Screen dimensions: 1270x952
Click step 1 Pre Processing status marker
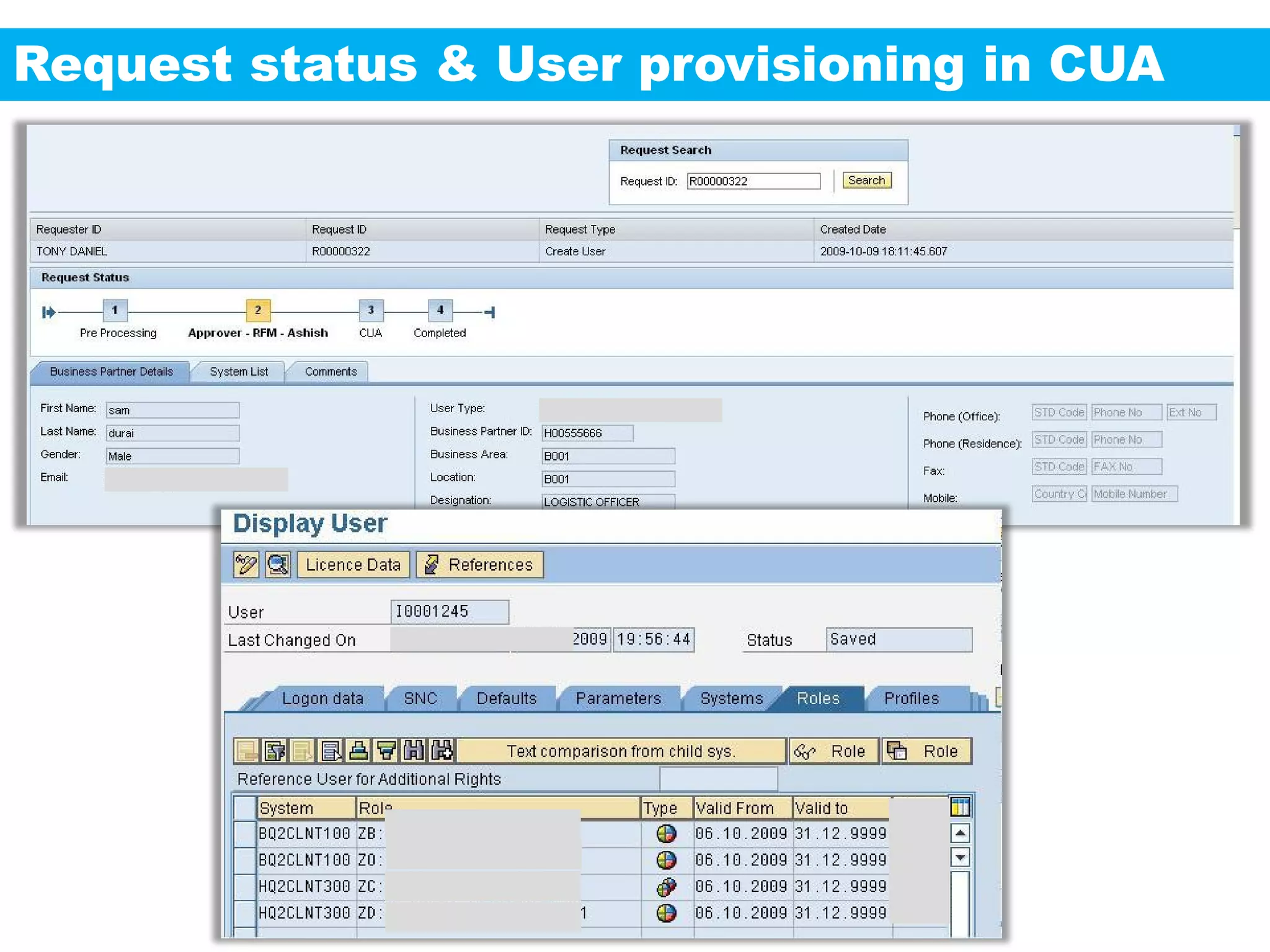[x=115, y=310]
